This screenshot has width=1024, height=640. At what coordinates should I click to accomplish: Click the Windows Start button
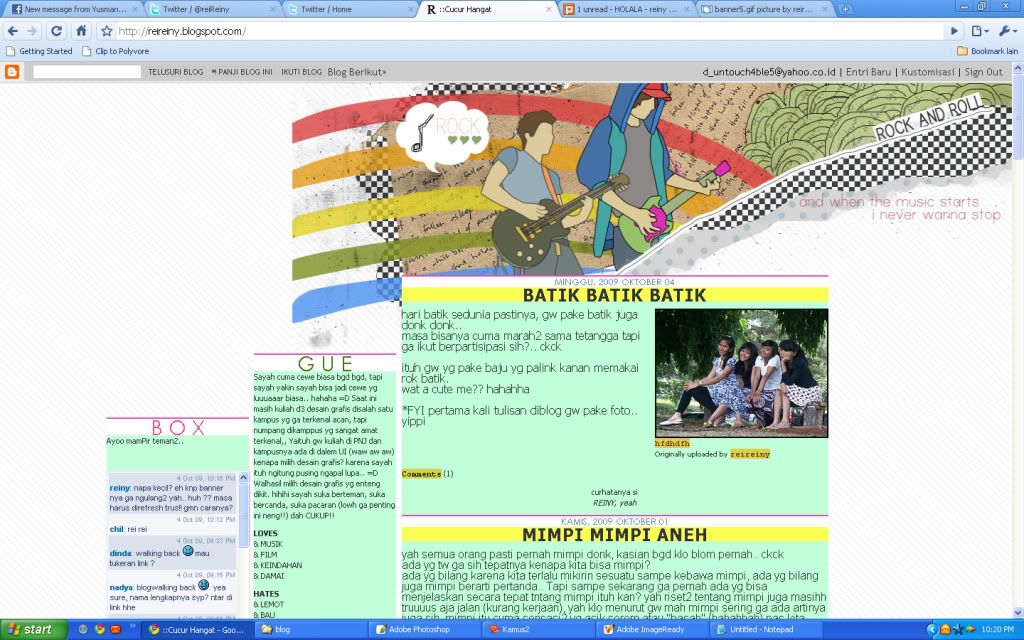pos(30,629)
